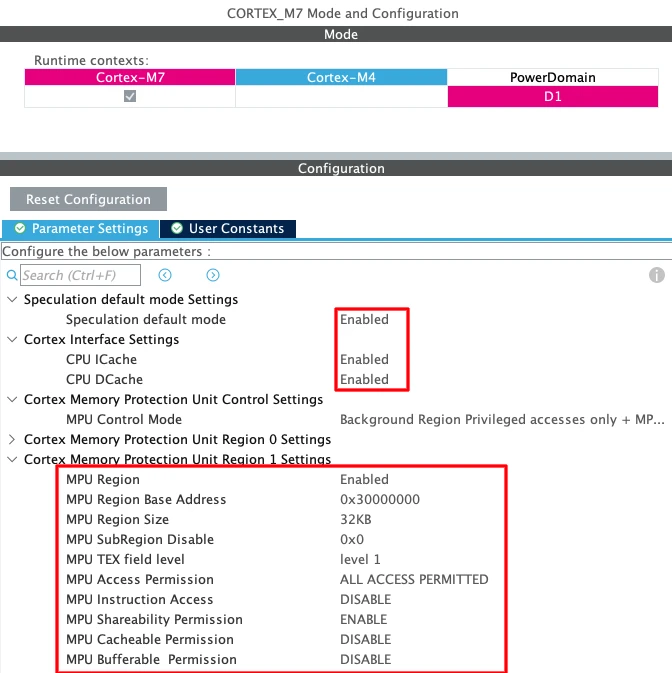The height and width of the screenshot is (673, 672).
Task: Select the MPU SubRegion Disable label
Action: 140,540
